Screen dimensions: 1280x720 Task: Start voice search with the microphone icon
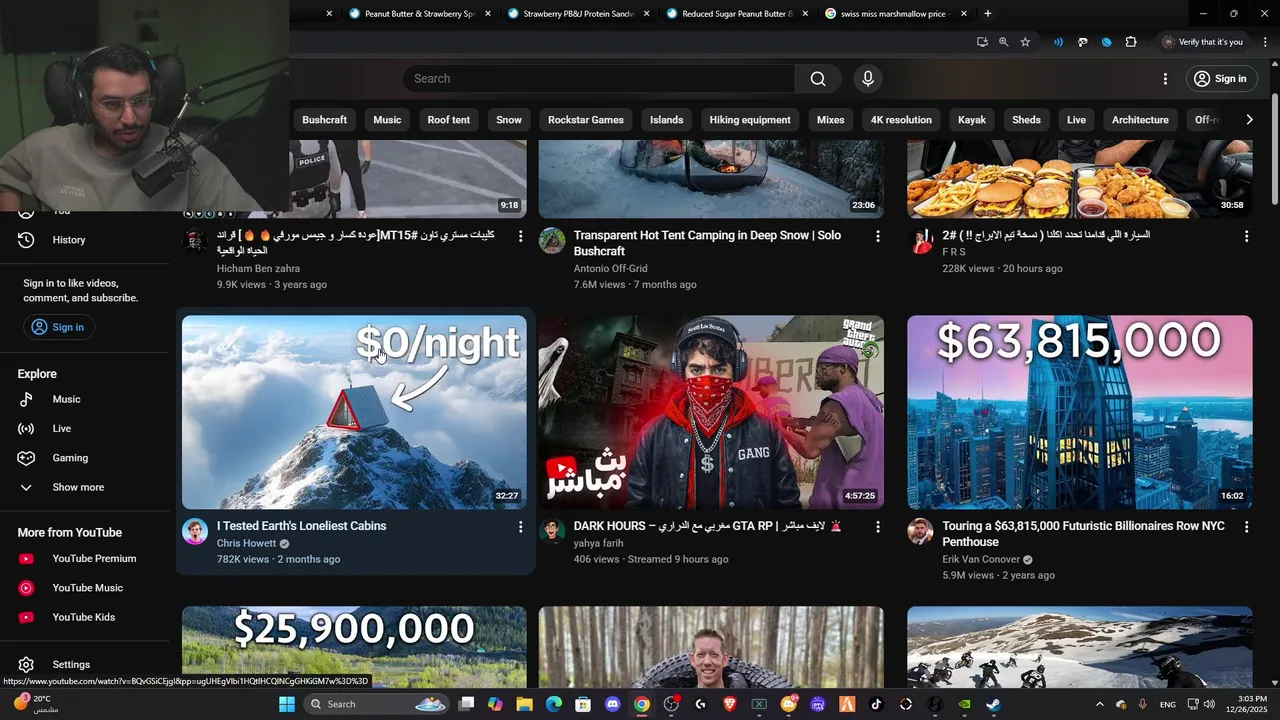click(868, 79)
